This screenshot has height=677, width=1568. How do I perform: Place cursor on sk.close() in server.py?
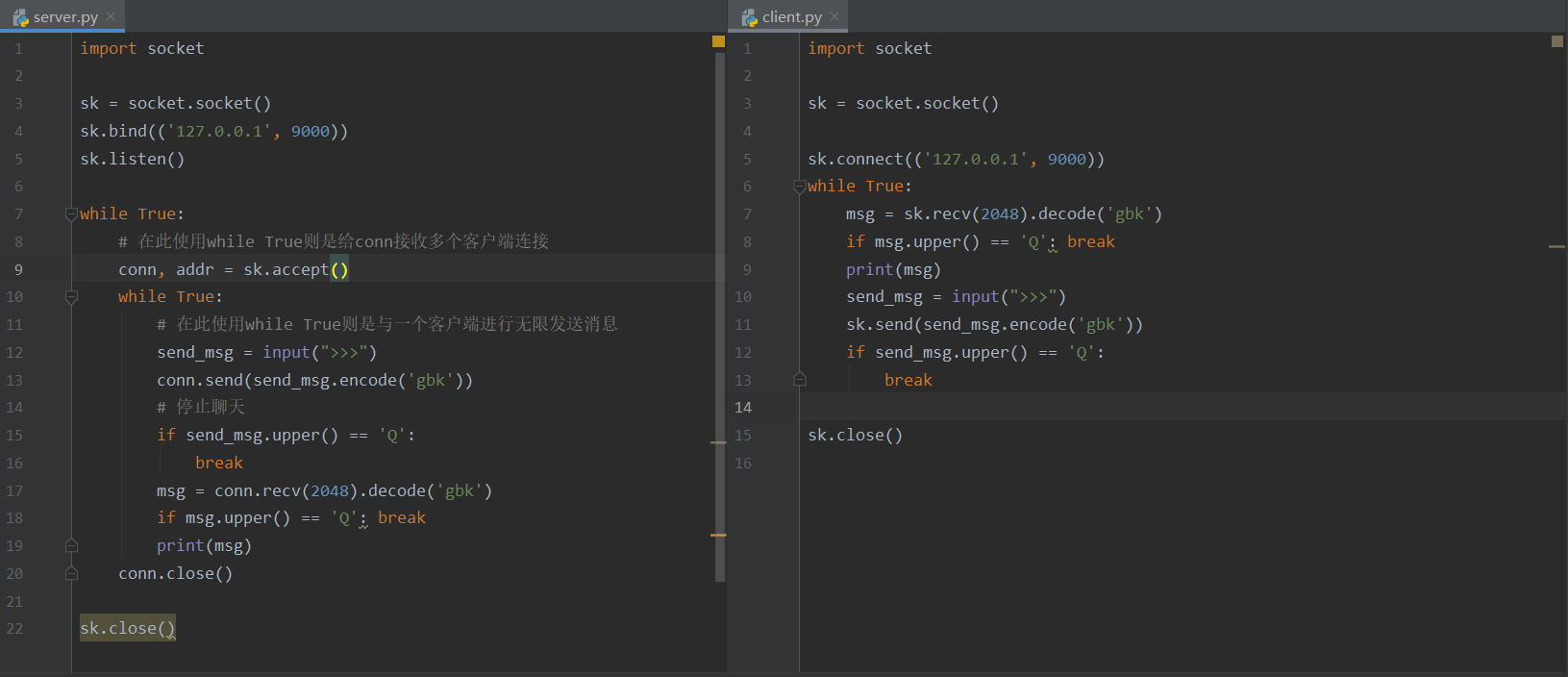pyautogui.click(x=128, y=628)
